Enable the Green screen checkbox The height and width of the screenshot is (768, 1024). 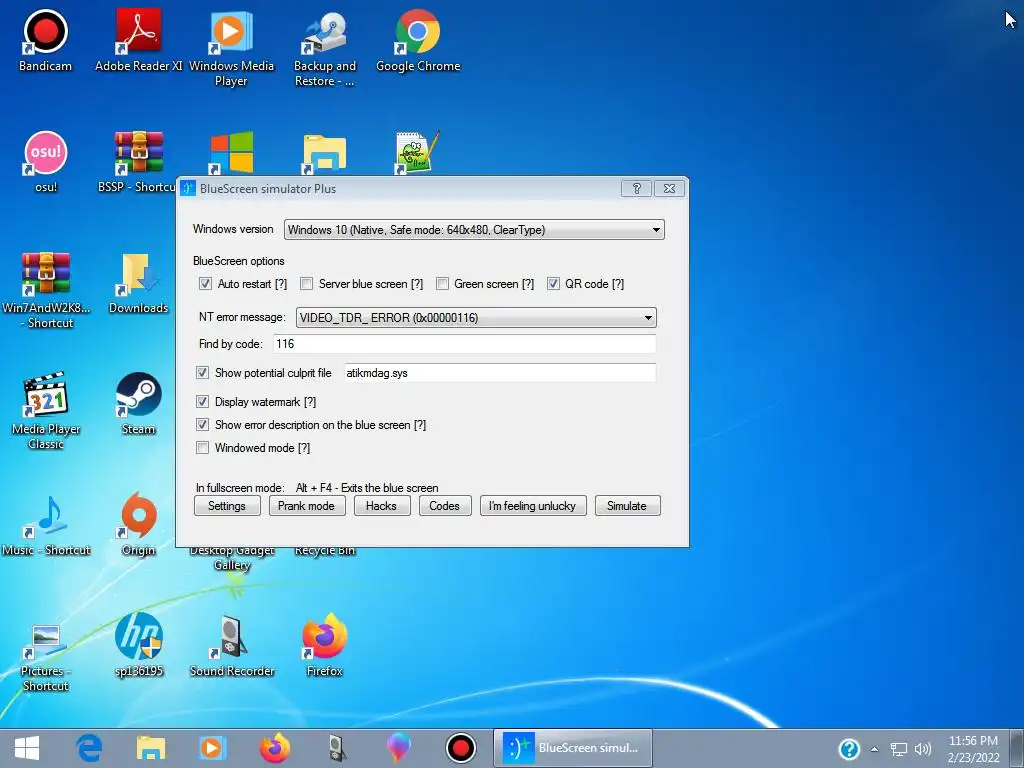[x=442, y=284]
